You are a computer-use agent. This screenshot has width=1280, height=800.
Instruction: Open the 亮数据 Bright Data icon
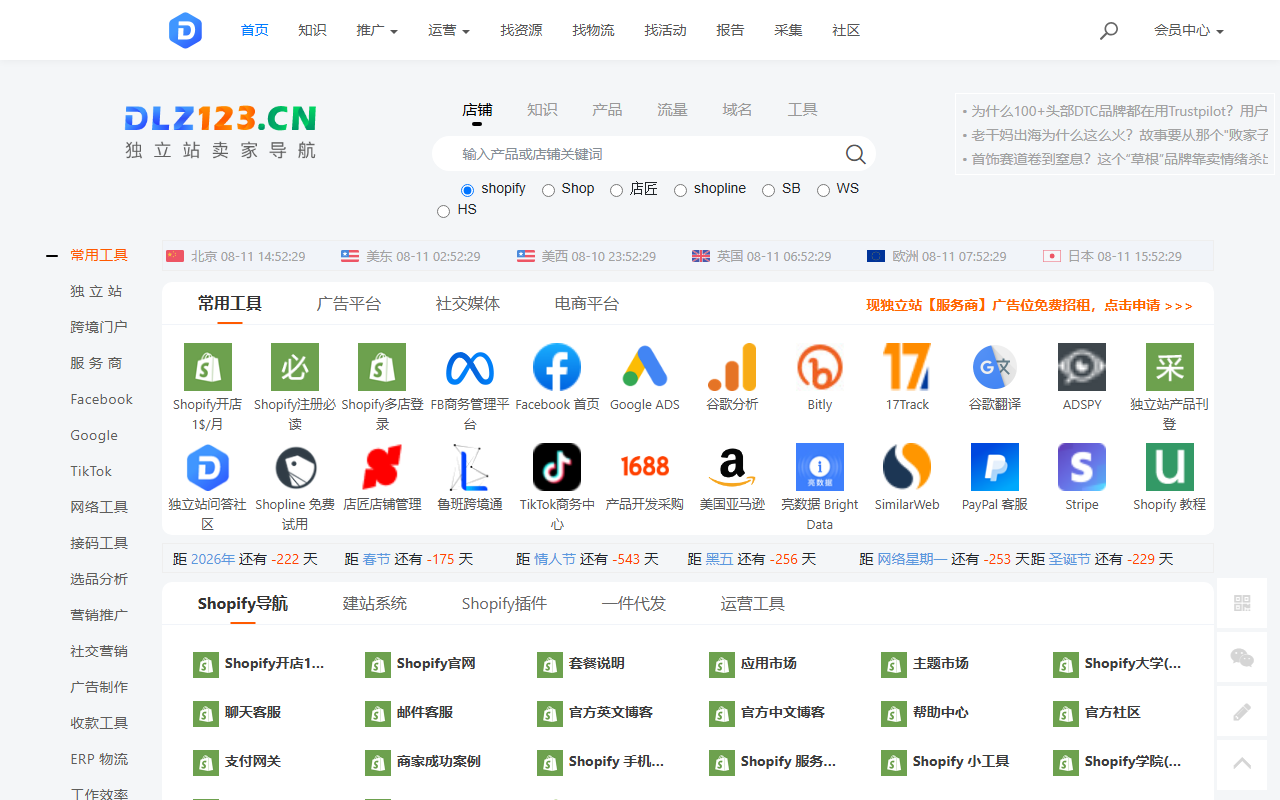tap(820, 467)
